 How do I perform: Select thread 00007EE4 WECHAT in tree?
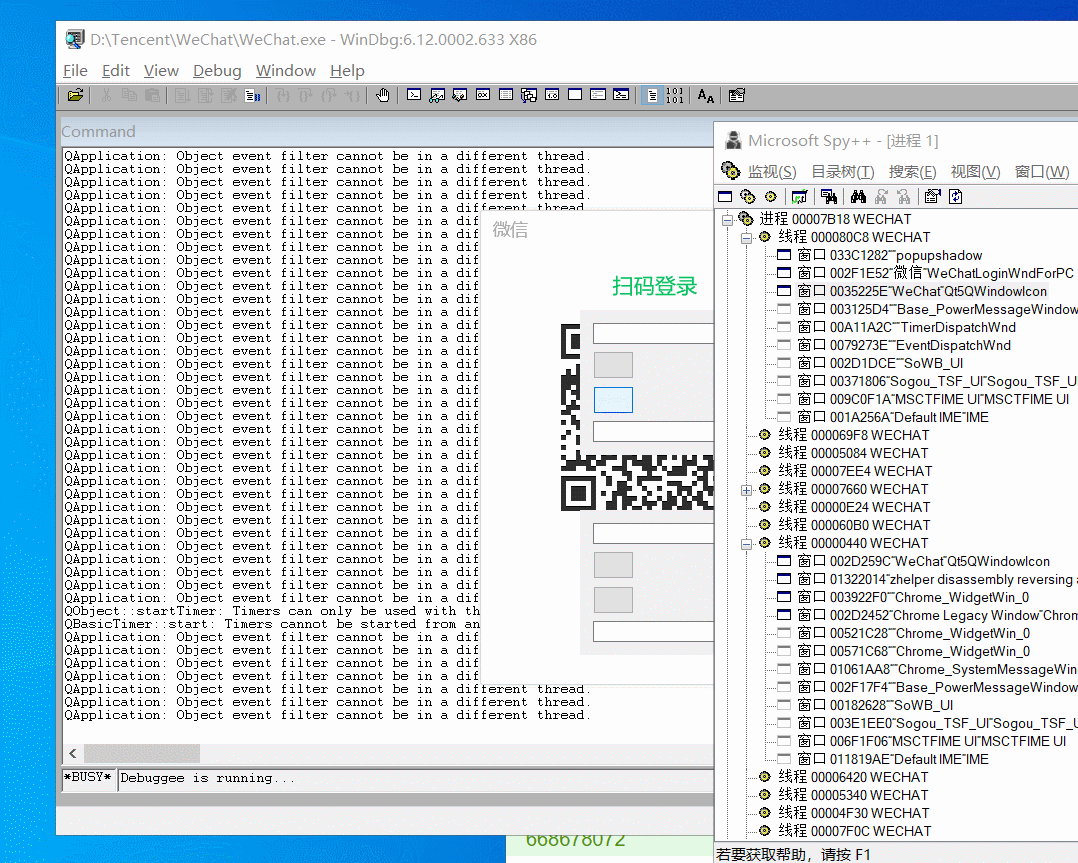(855, 471)
